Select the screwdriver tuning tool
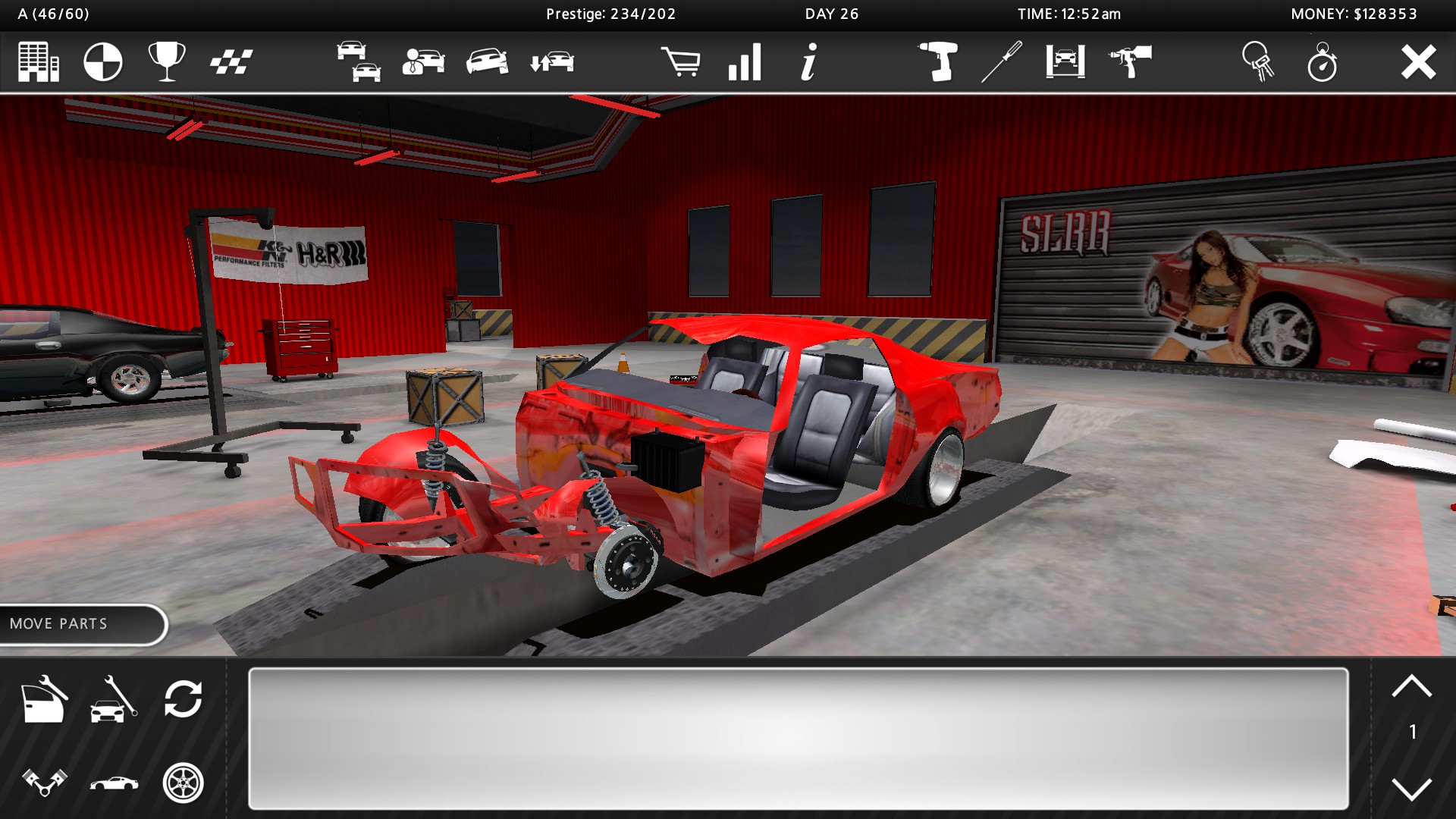The height and width of the screenshot is (819, 1456). 1002,62
